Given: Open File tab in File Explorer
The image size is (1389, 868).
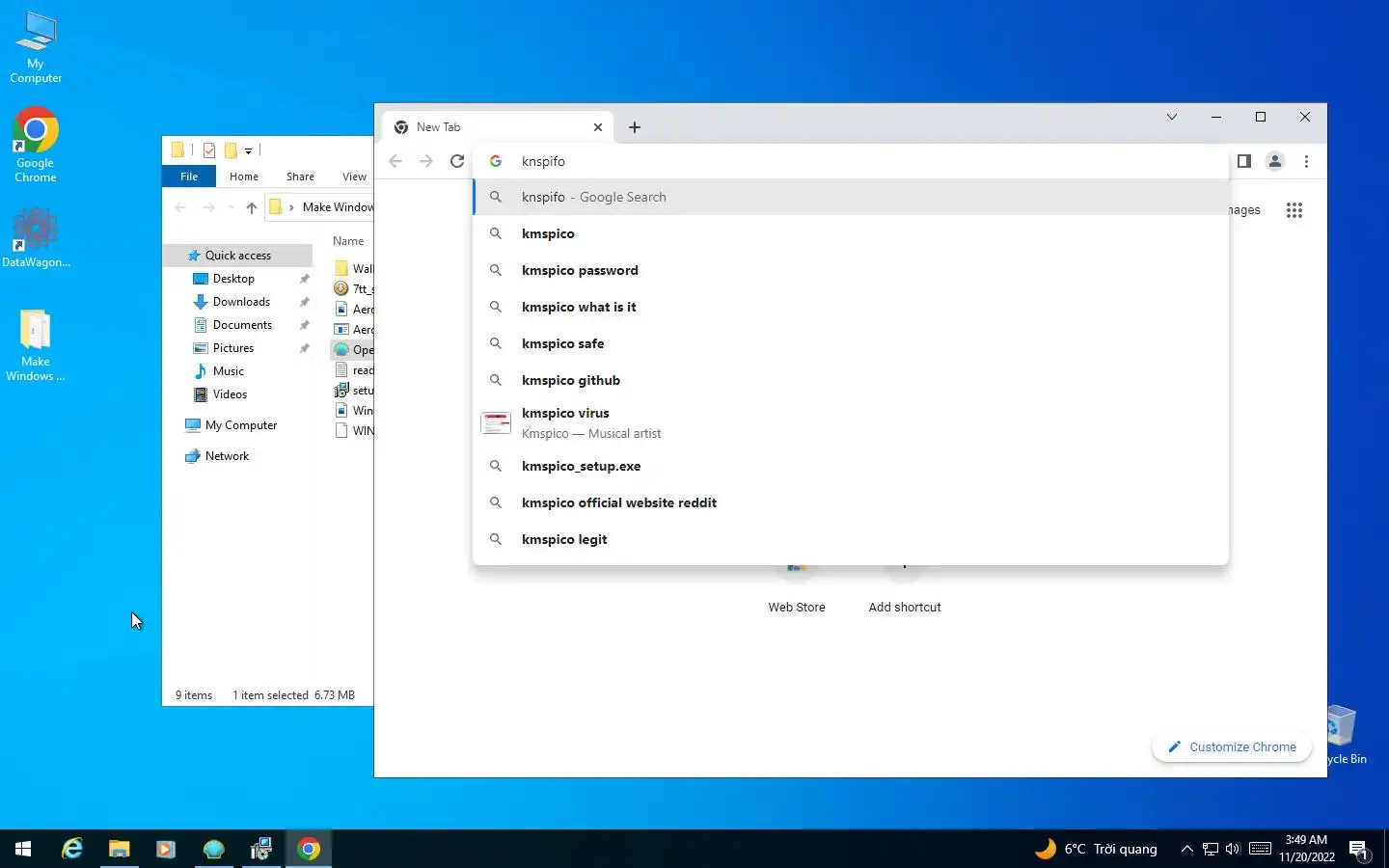Looking at the screenshot, I should pos(189,176).
